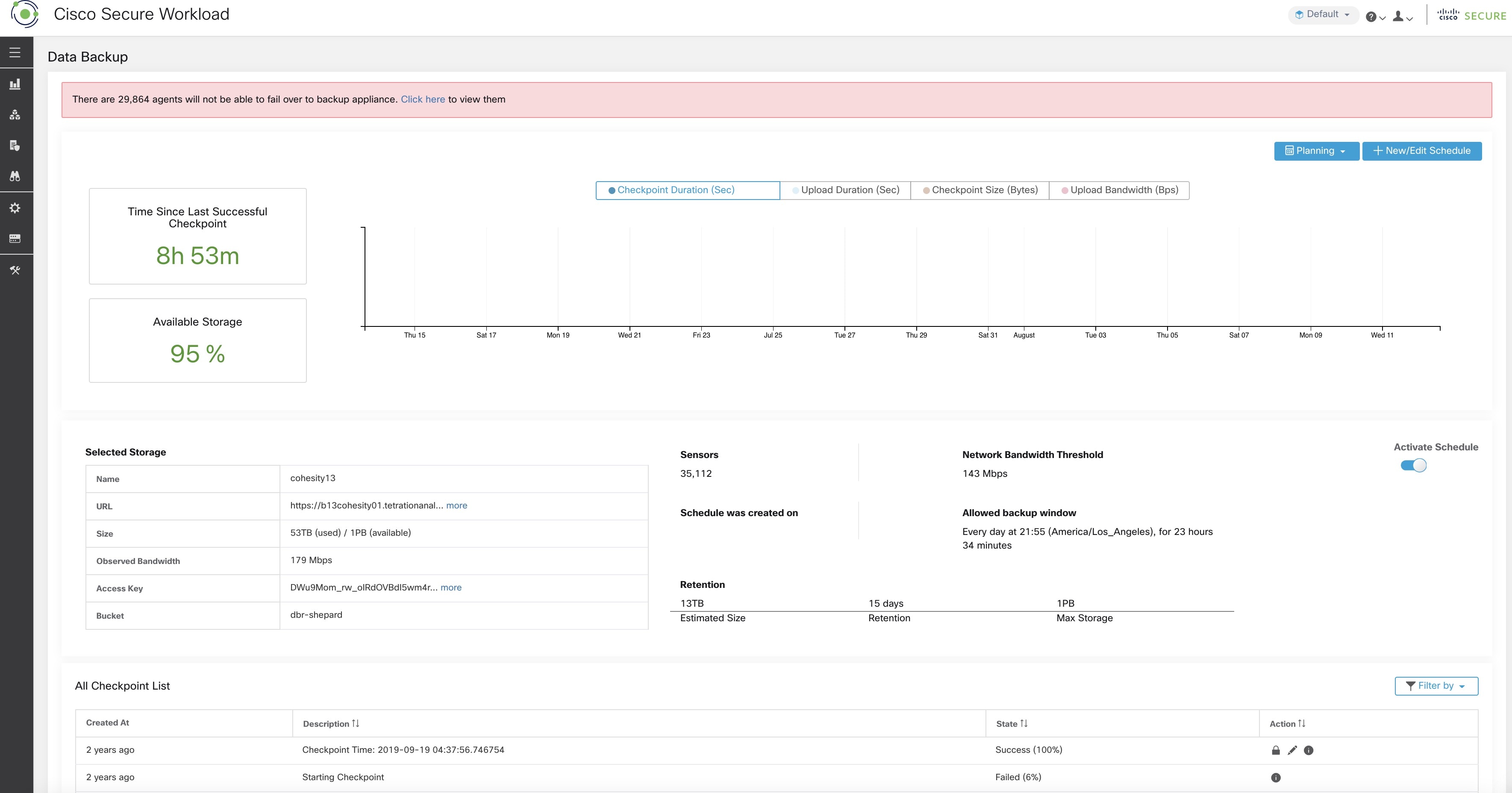Open the help question mark menu
This screenshot has width=1512, height=793.
[1375, 17]
